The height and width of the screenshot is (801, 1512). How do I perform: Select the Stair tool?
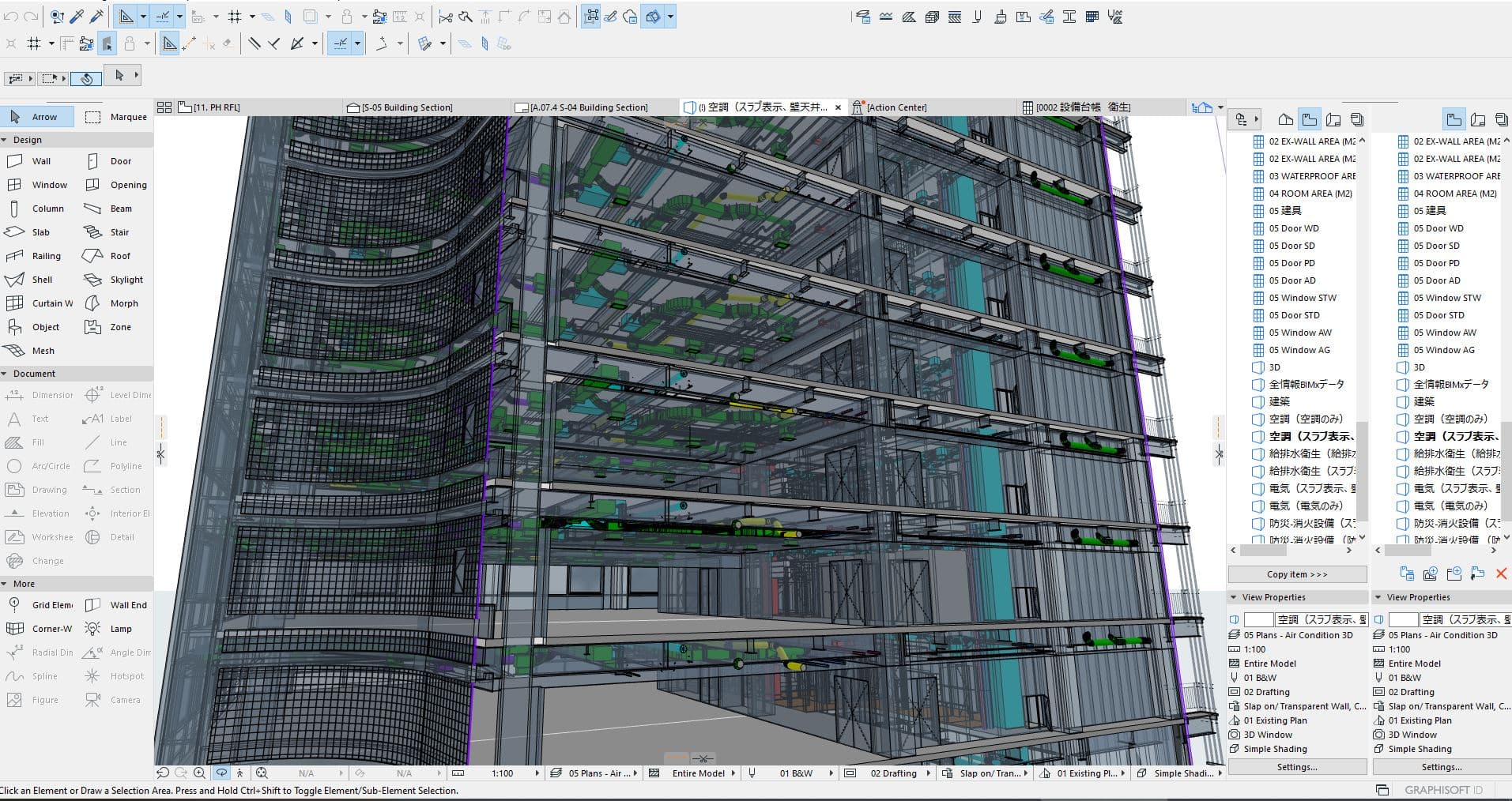point(109,232)
